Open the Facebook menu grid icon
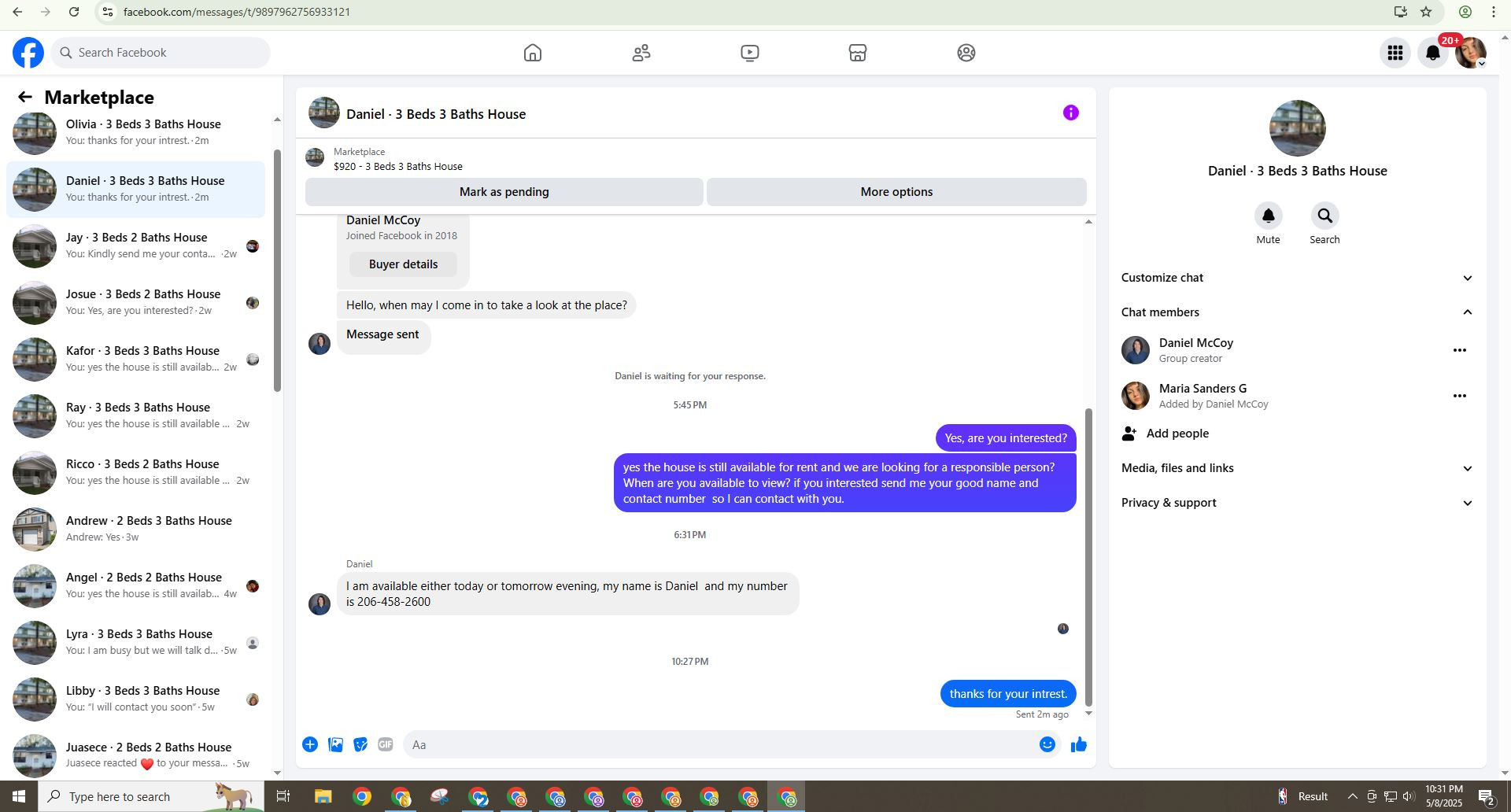This screenshot has height=812, width=1511. 1395,53
